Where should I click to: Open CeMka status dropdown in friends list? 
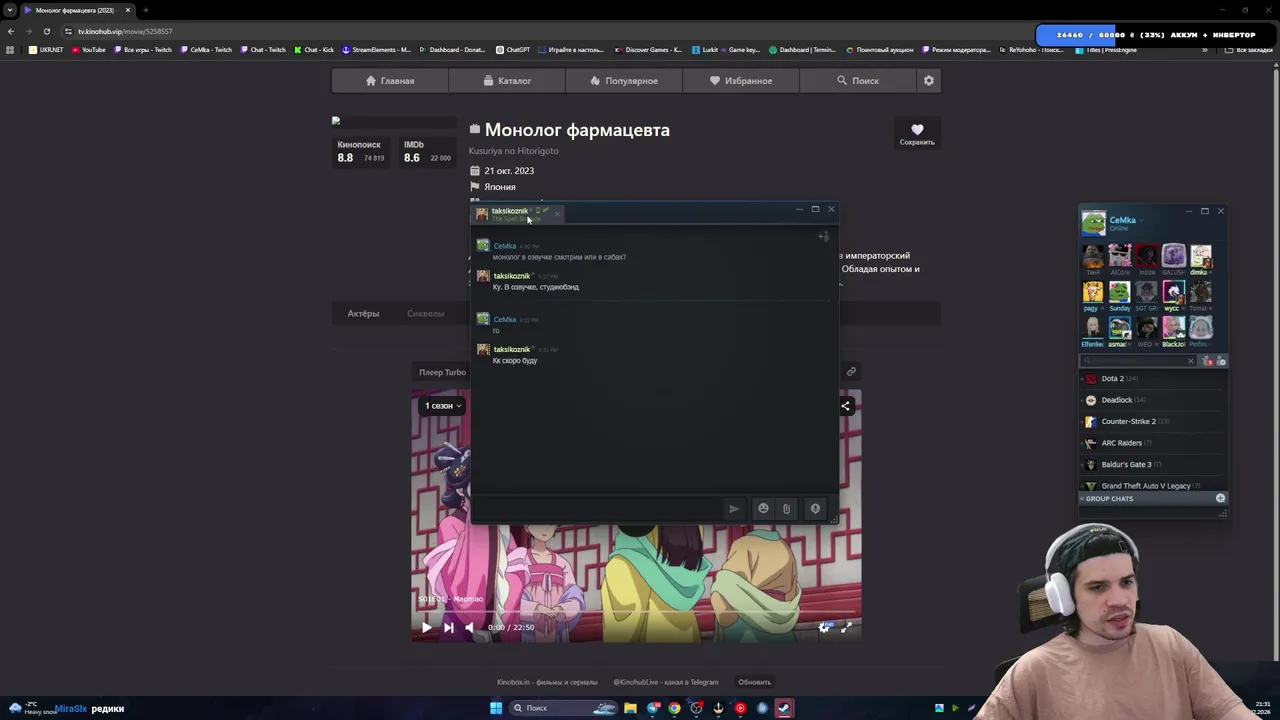(x=1141, y=221)
